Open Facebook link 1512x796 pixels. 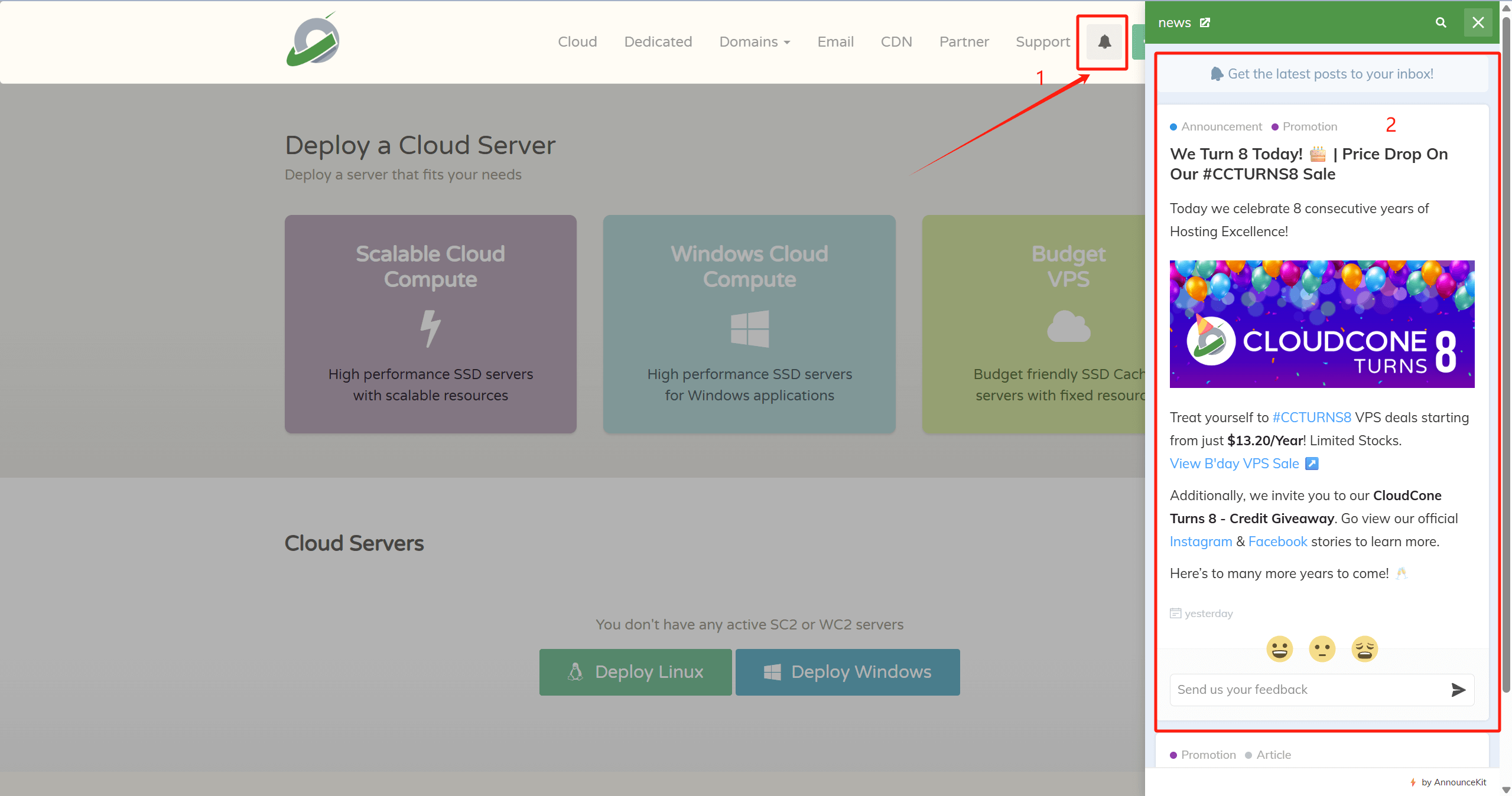point(1277,541)
